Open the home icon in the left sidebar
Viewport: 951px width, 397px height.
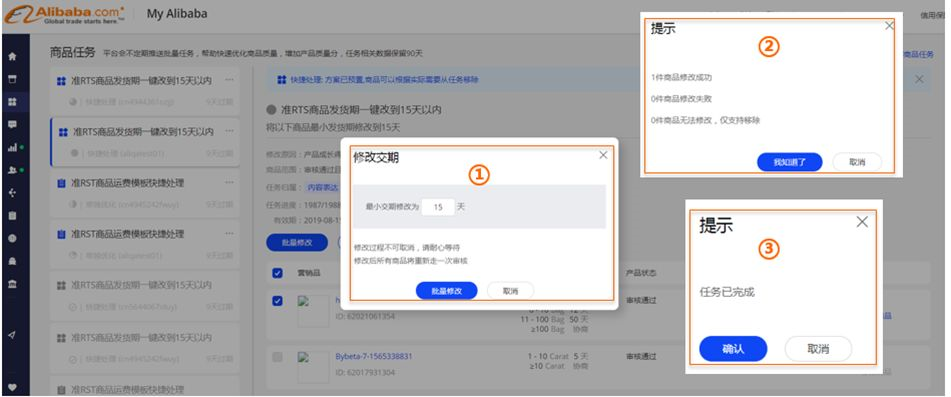click(12, 56)
